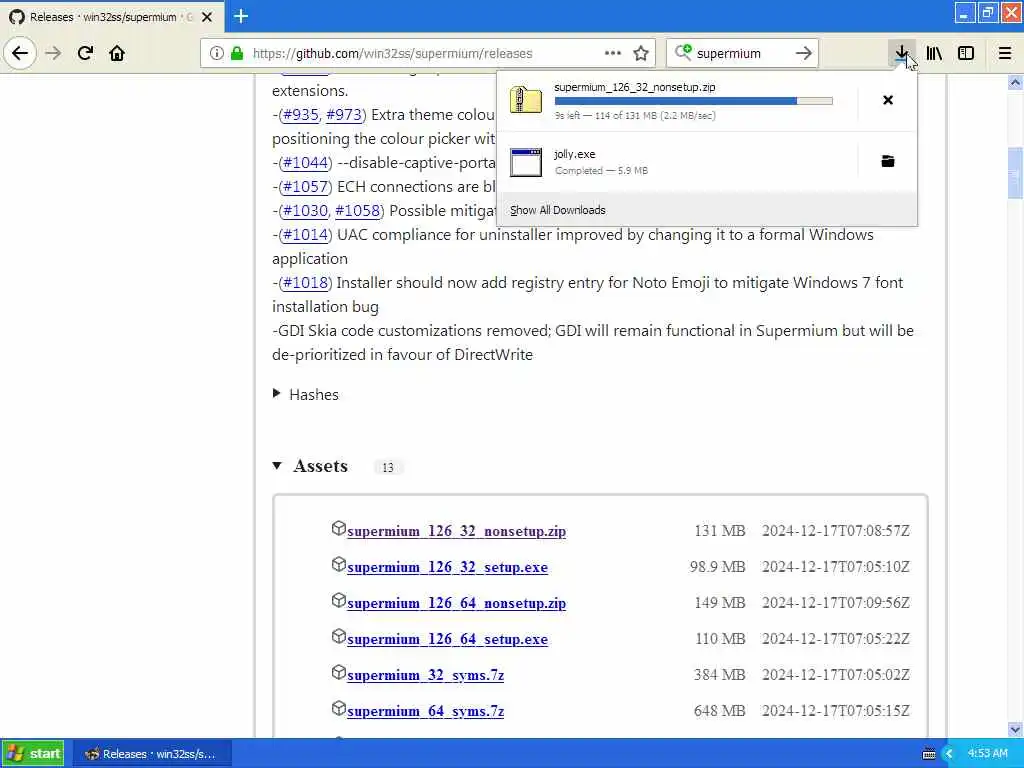Image resolution: width=1024 pixels, height=768 pixels.
Task: Click the page scrollbar down arrow
Action: tap(1015, 729)
